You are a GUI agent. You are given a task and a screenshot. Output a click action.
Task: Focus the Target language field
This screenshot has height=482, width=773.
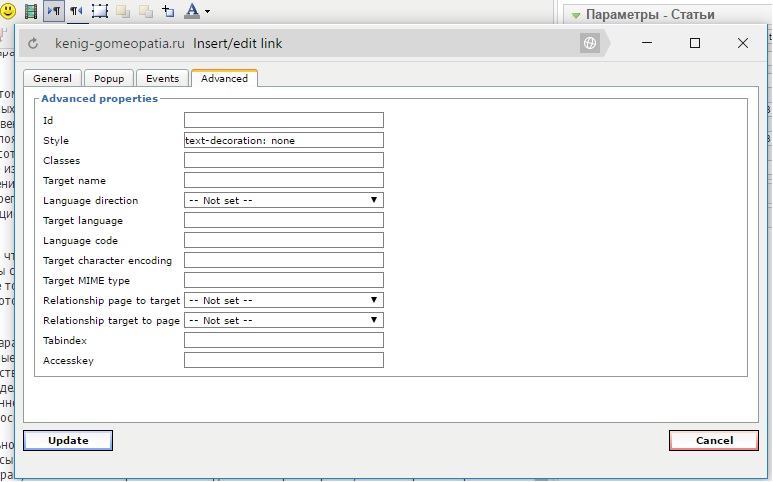coord(283,220)
